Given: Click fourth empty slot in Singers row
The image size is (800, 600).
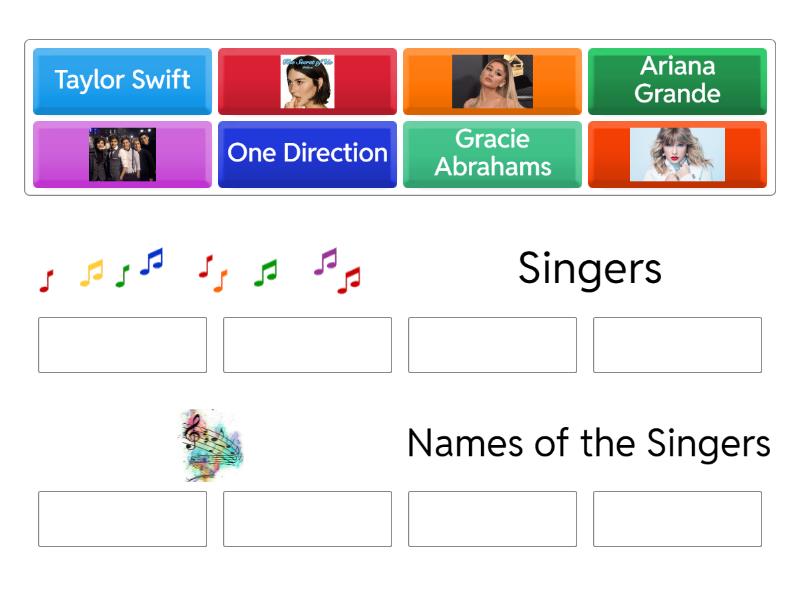Looking at the screenshot, I should pos(677,345).
